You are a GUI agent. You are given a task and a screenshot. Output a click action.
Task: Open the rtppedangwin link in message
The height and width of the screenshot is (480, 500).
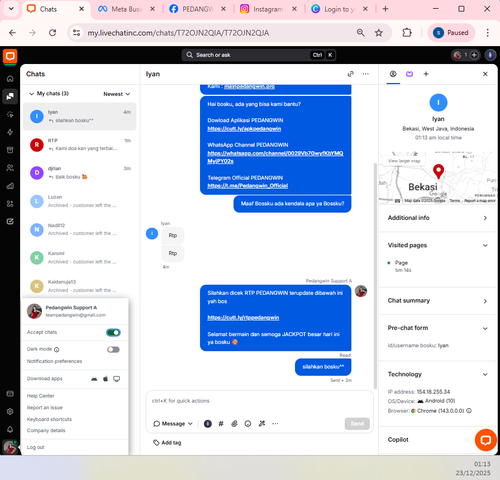point(243,318)
